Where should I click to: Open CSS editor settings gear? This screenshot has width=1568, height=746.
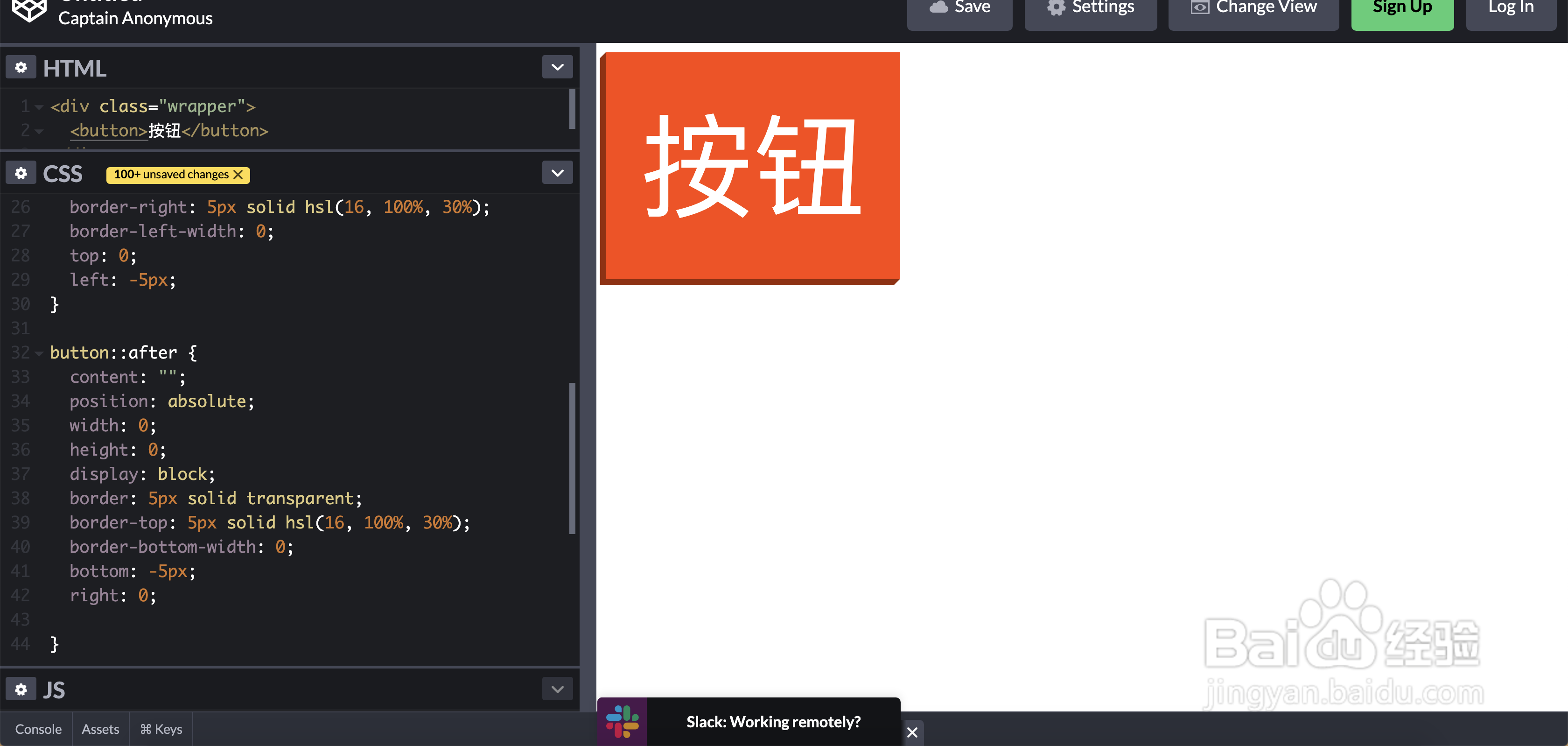point(21,174)
